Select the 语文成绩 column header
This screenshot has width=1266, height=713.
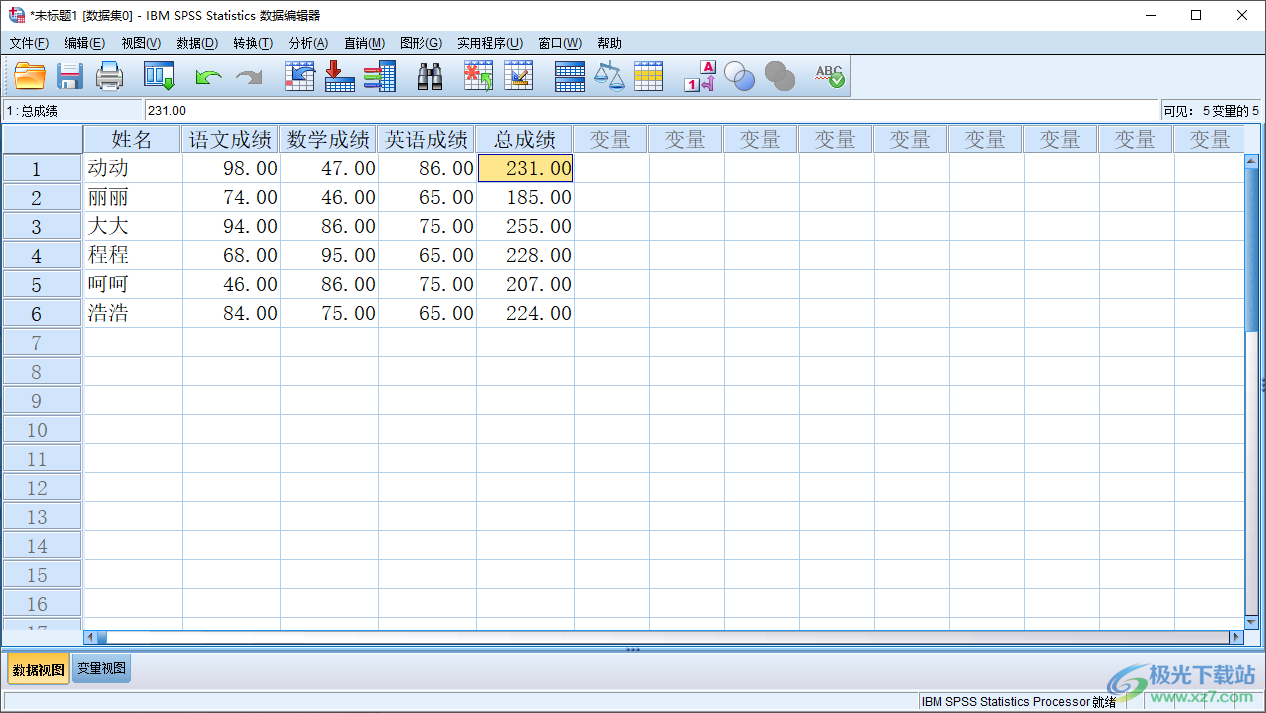pos(231,139)
